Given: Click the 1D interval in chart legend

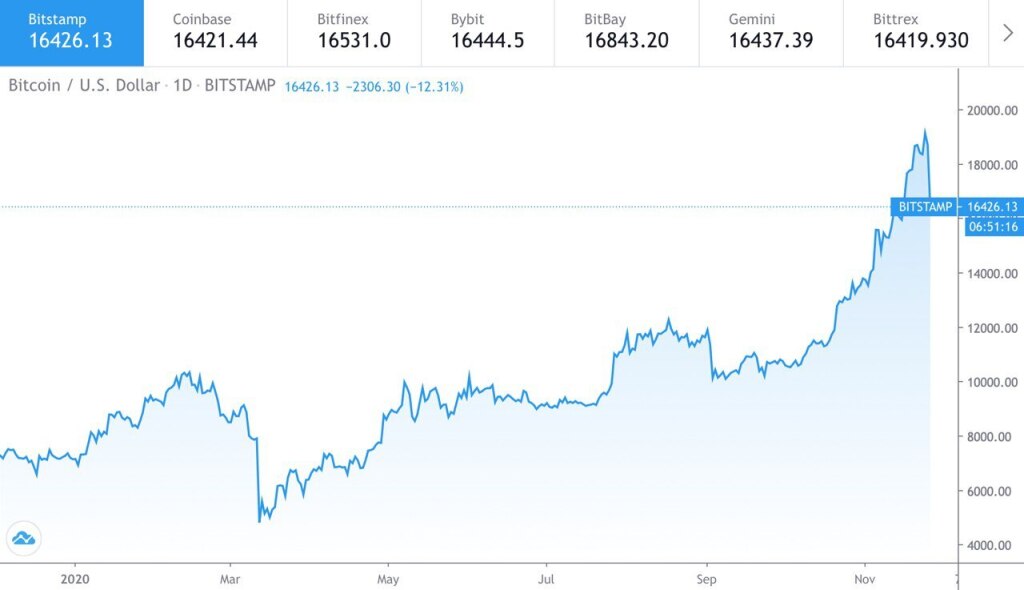Looking at the screenshot, I should click(x=182, y=86).
